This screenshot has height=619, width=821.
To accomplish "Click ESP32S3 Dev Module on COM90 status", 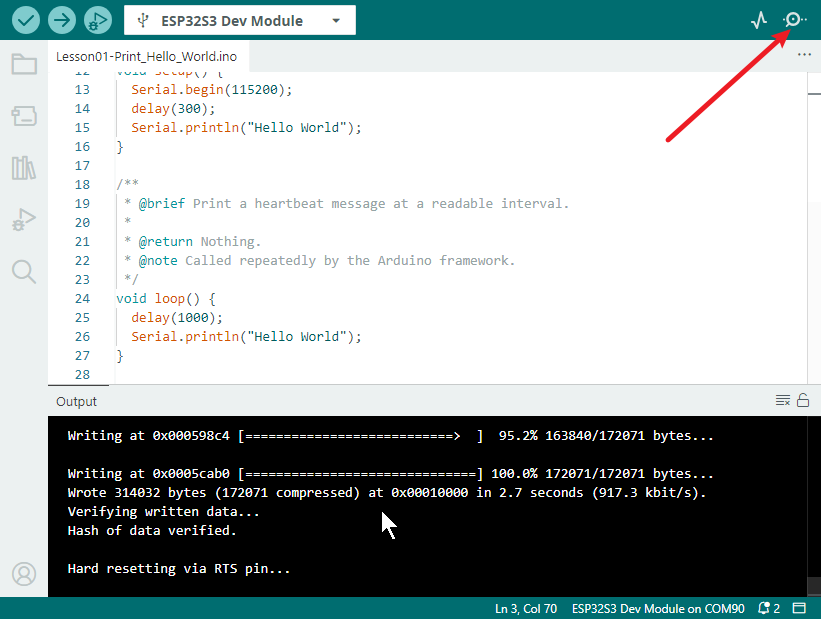I will coord(658,609).
